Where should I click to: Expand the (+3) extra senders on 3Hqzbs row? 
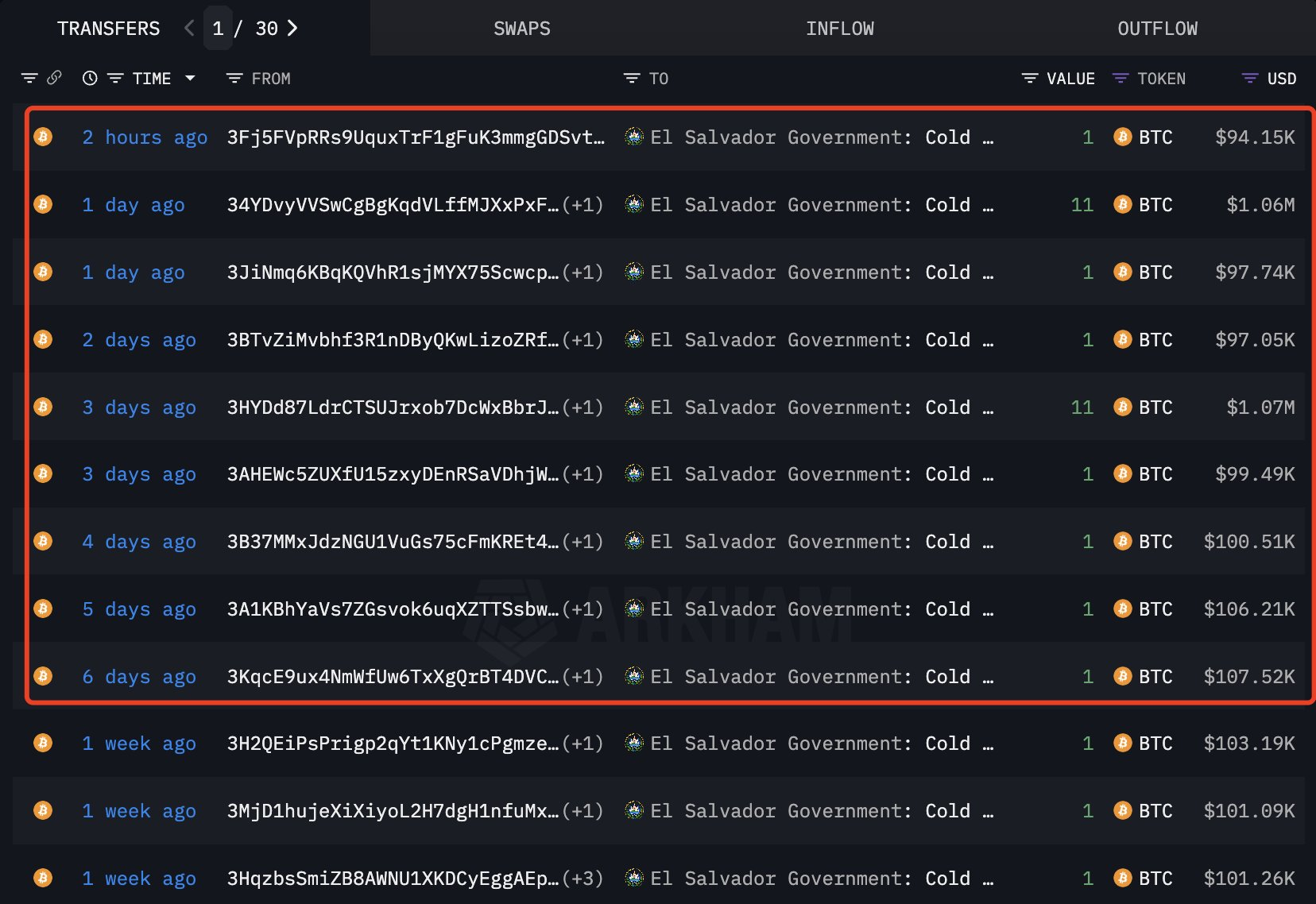pyautogui.click(x=583, y=879)
